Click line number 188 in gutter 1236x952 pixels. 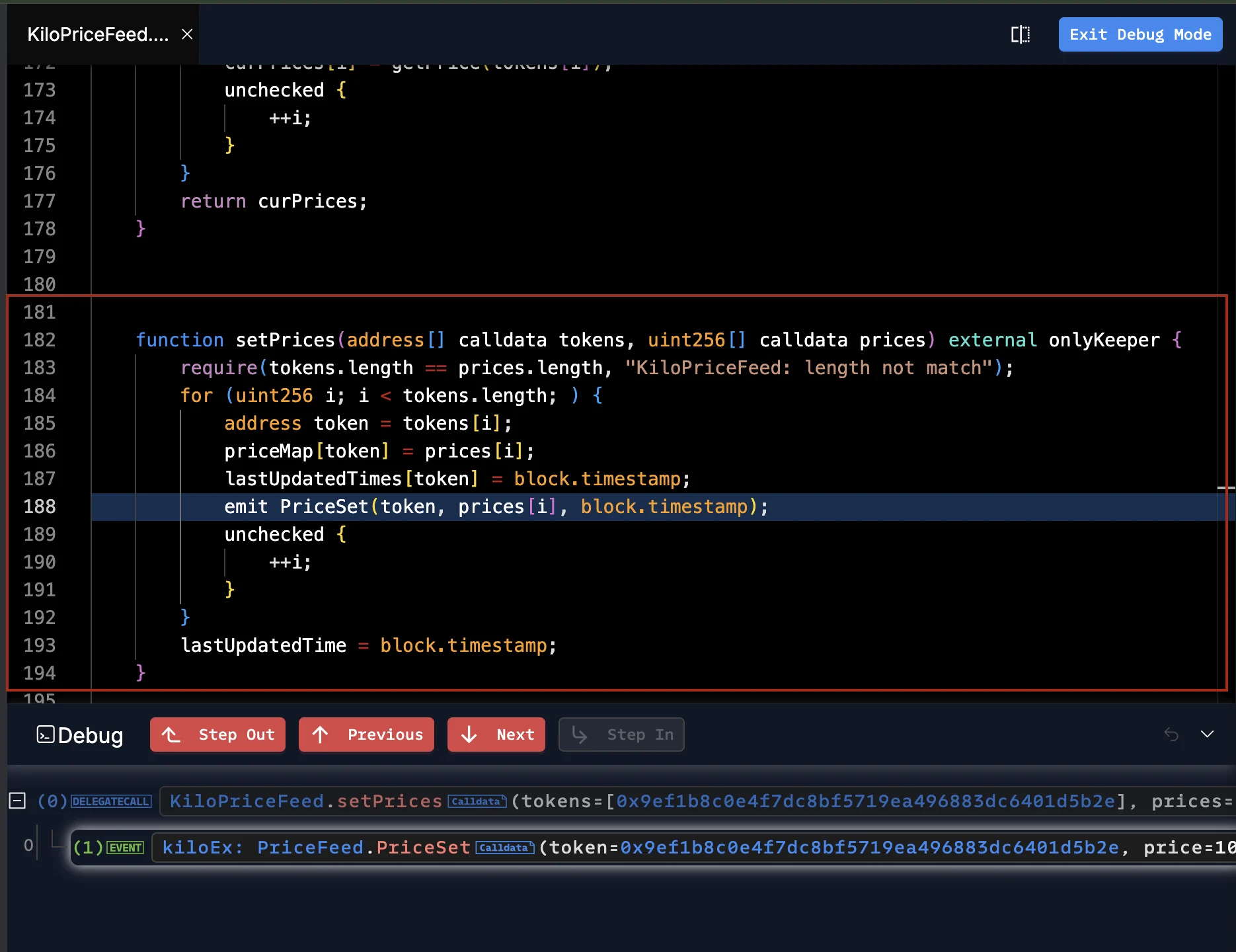40,506
